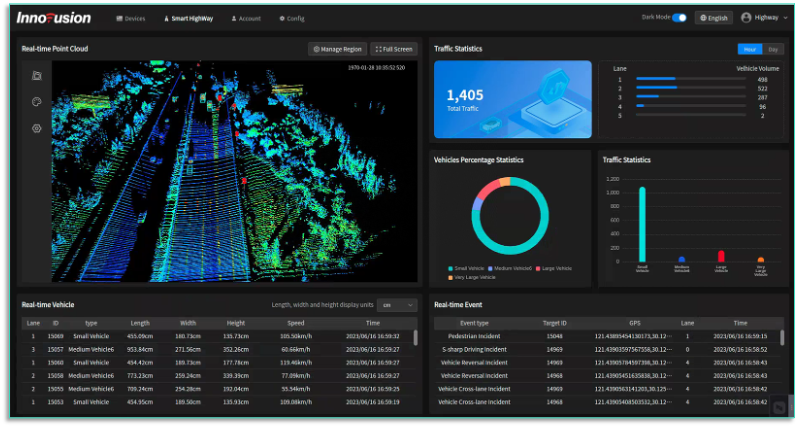Screen dimensions: 798x428
Task: Select vehicle row ID 15057
Action: (x=218, y=350)
